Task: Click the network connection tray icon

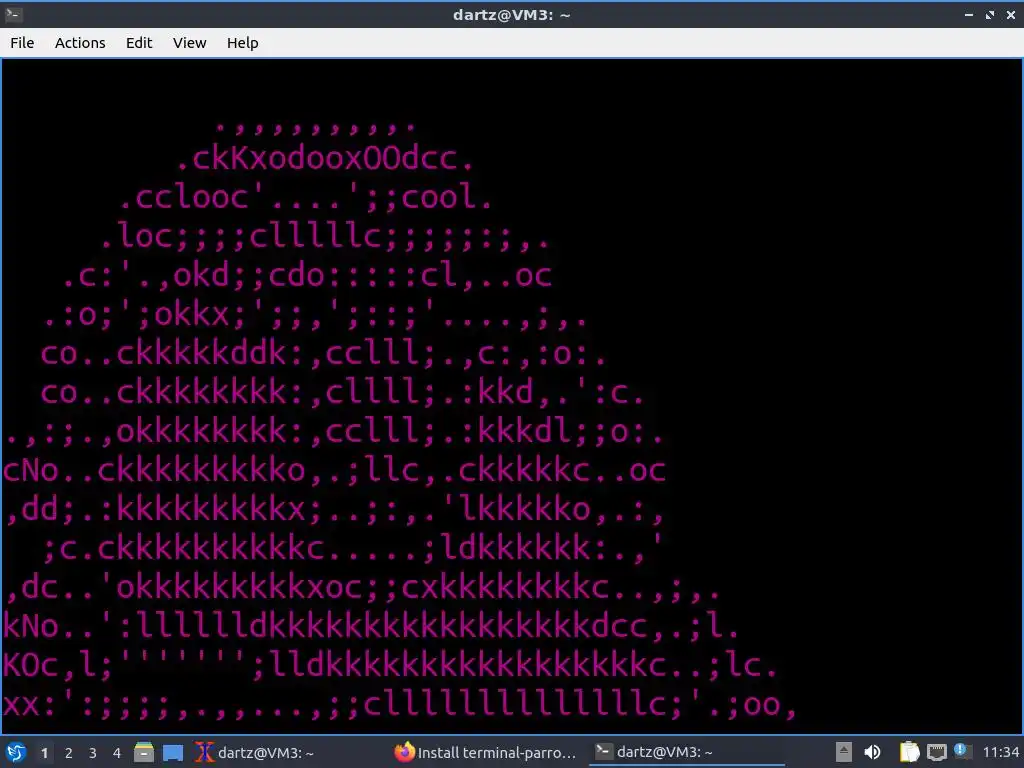Action: pyautogui.click(x=936, y=752)
